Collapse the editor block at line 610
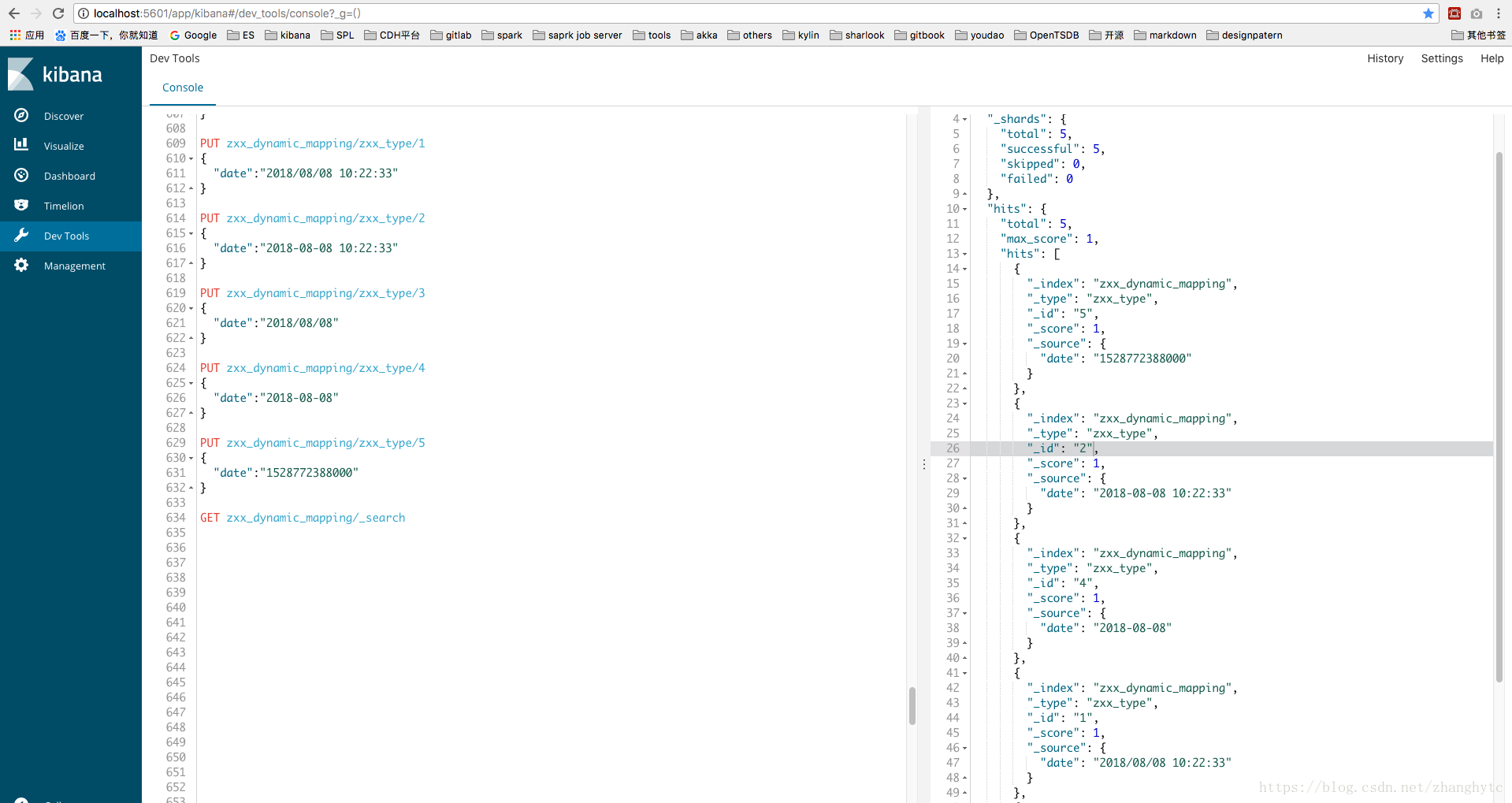 click(x=191, y=158)
